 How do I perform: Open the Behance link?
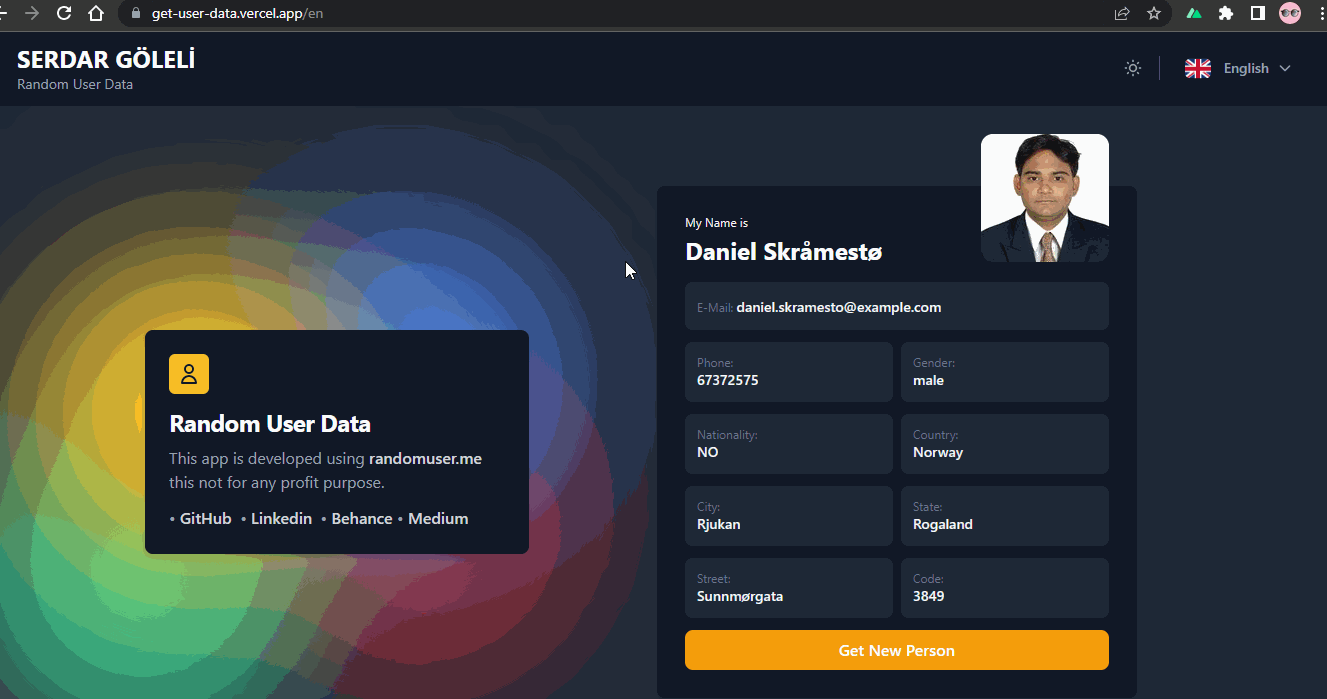click(362, 518)
